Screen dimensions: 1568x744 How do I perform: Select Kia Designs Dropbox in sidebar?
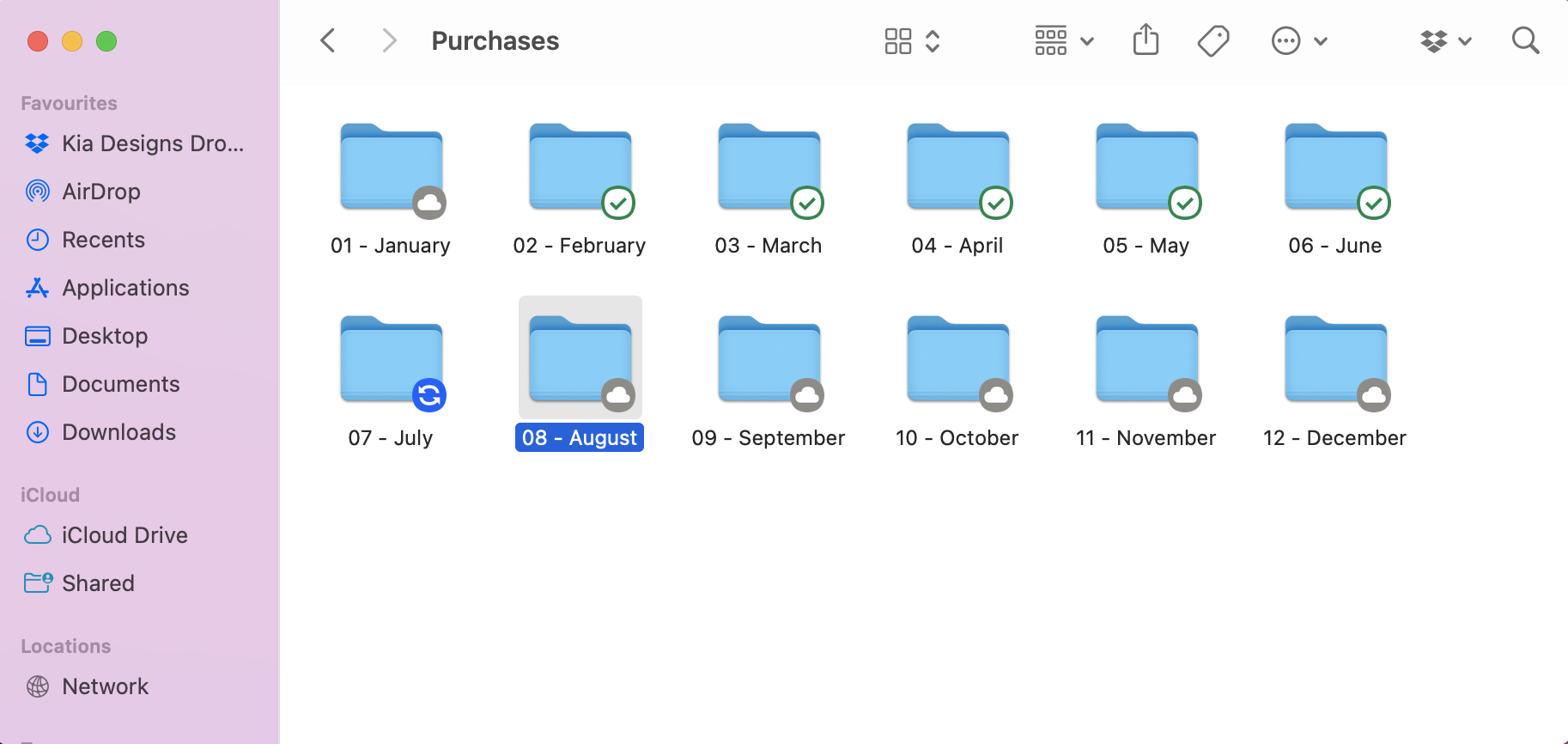coord(152,143)
